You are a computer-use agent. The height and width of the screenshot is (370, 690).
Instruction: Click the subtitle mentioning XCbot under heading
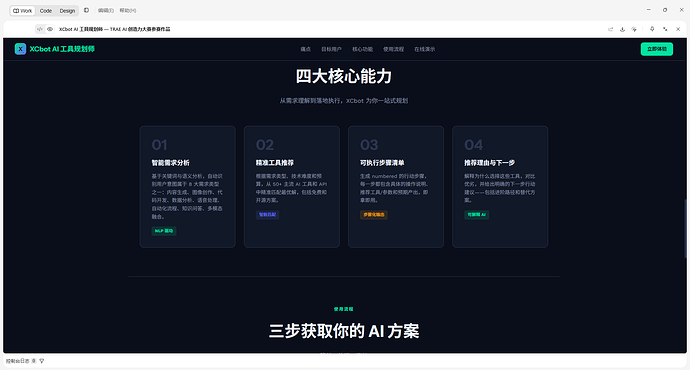tap(344, 101)
